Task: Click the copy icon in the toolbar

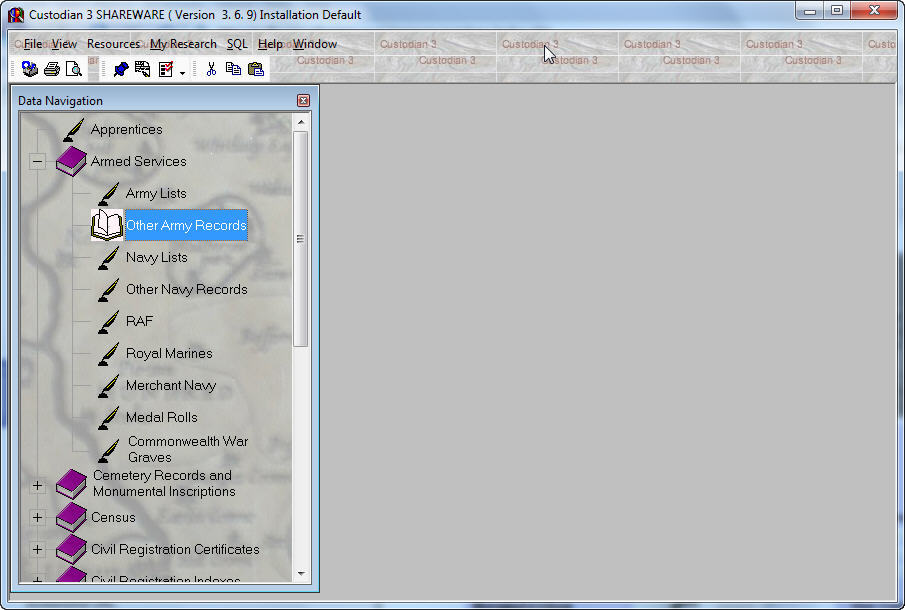Action: point(233,69)
